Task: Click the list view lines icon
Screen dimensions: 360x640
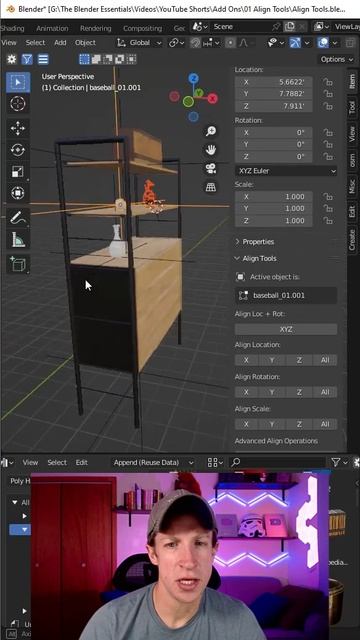Action: [x=43, y=59]
